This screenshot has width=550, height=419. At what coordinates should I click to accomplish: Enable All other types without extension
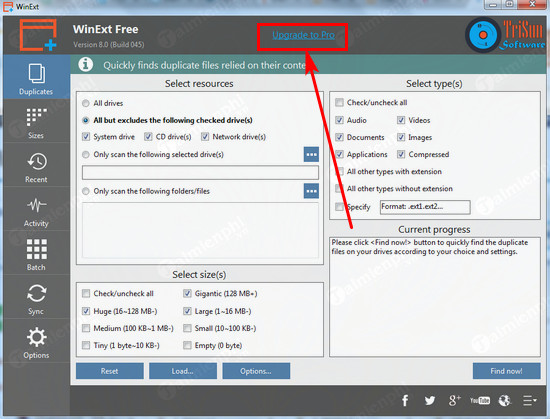pyautogui.click(x=339, y=189)
